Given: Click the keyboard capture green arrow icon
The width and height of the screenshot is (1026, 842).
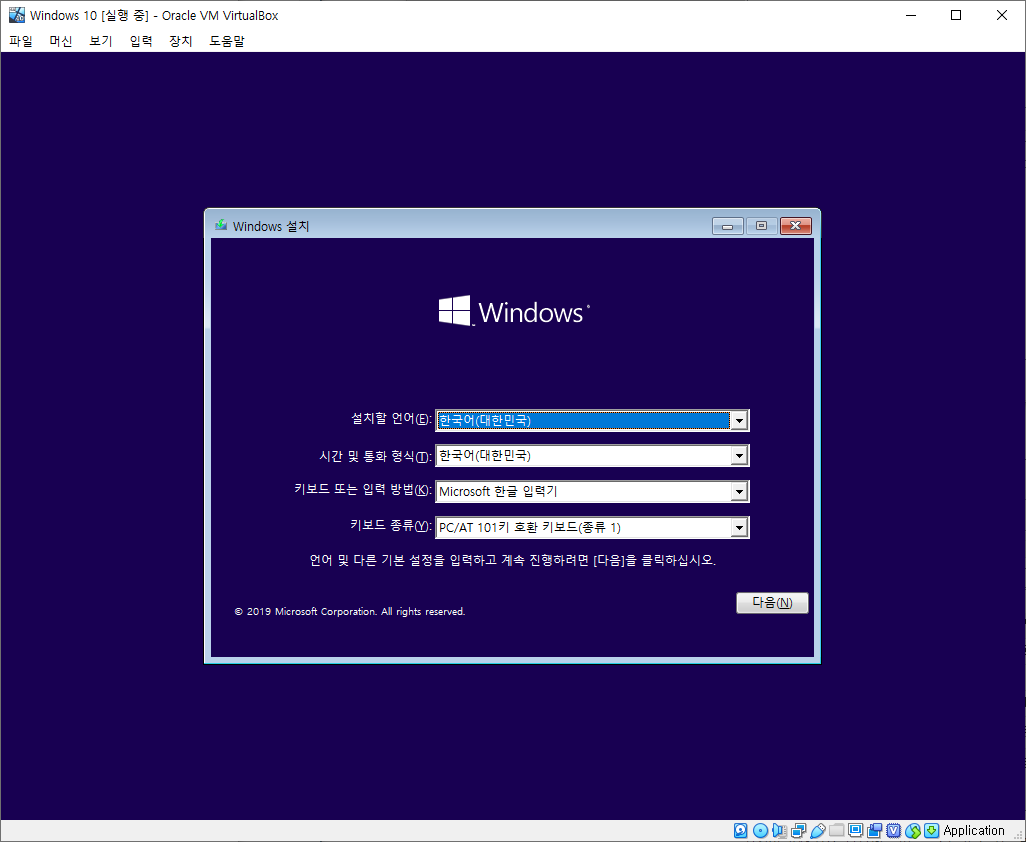Looking at the screenshot, I should pos(932,831).
